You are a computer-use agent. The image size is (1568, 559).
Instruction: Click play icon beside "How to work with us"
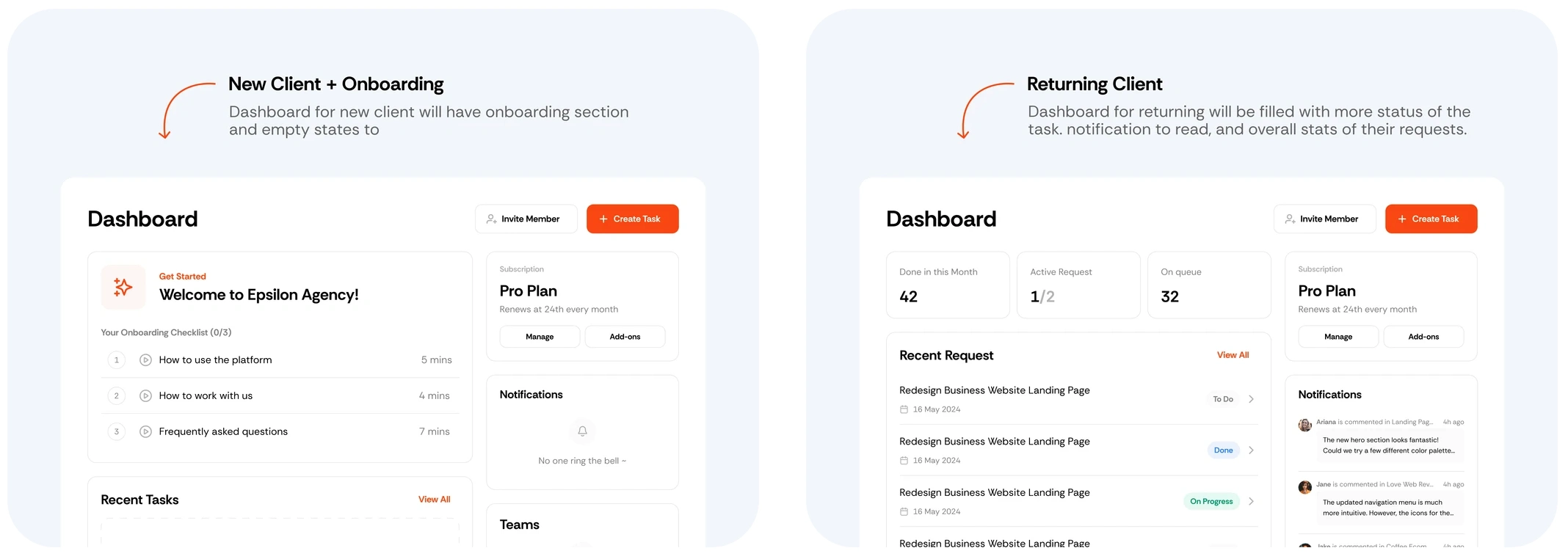[x=145, y=396]
